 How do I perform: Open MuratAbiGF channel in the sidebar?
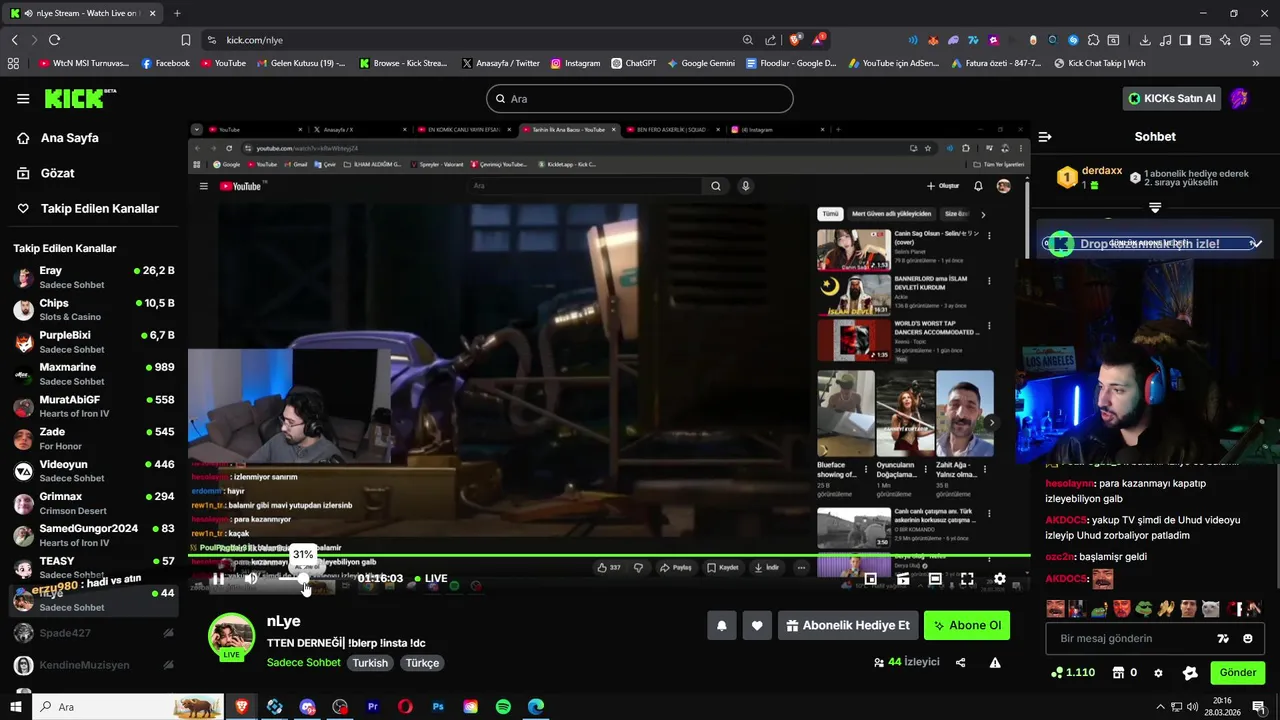click(x=94, y=406)
